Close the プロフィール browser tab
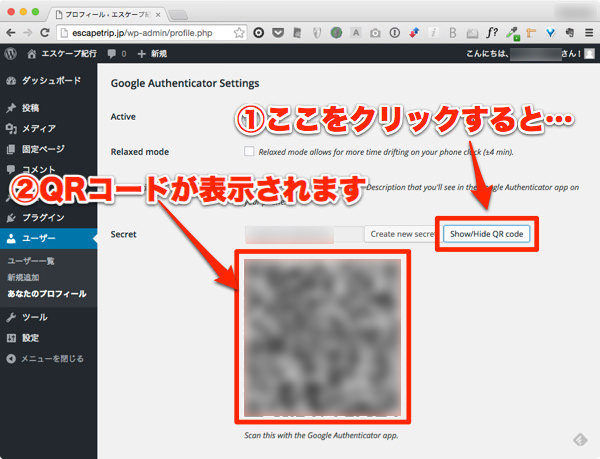The width and height of the screenshot is (600, 459). [158, 15]
